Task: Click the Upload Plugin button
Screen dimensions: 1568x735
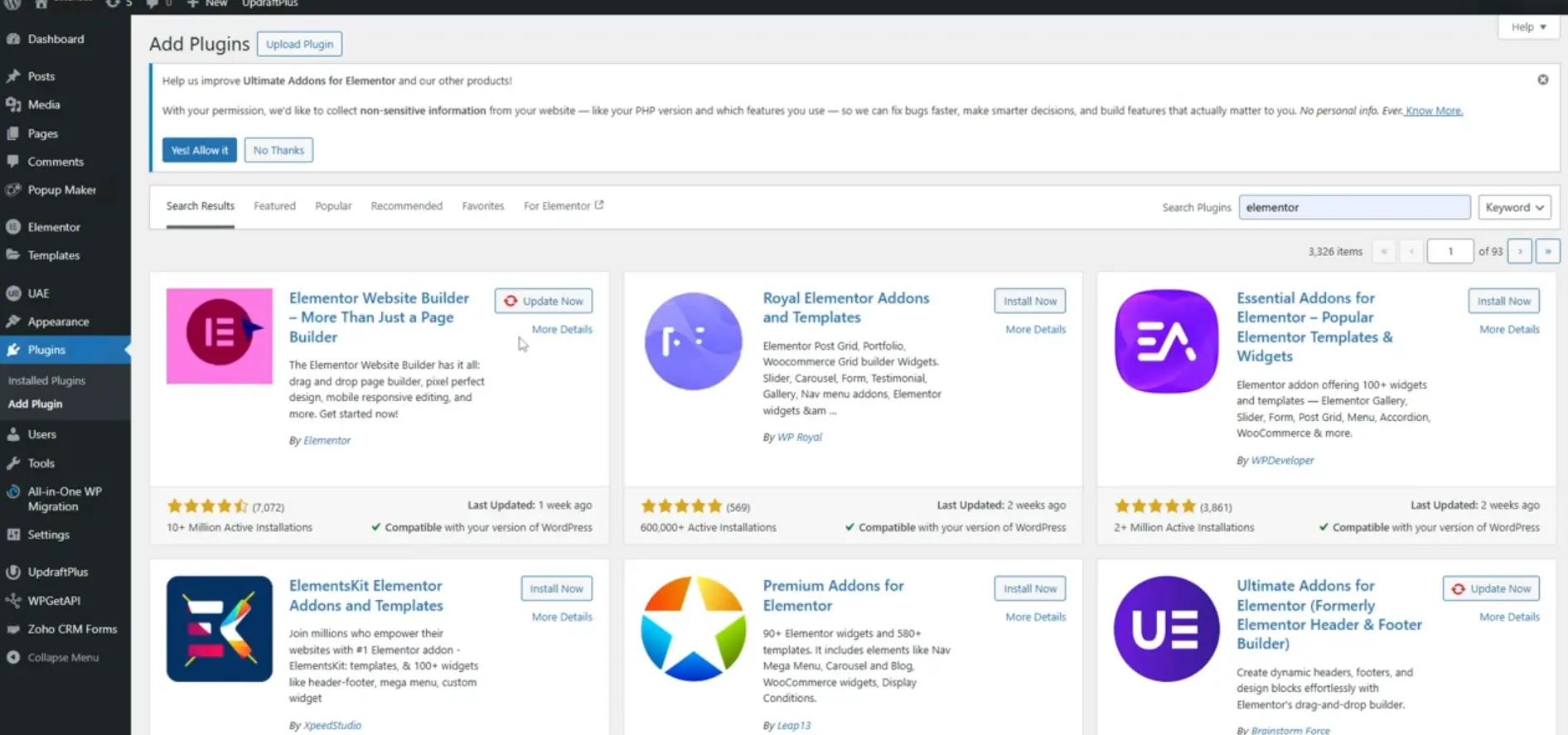Action: pos(299,44)
